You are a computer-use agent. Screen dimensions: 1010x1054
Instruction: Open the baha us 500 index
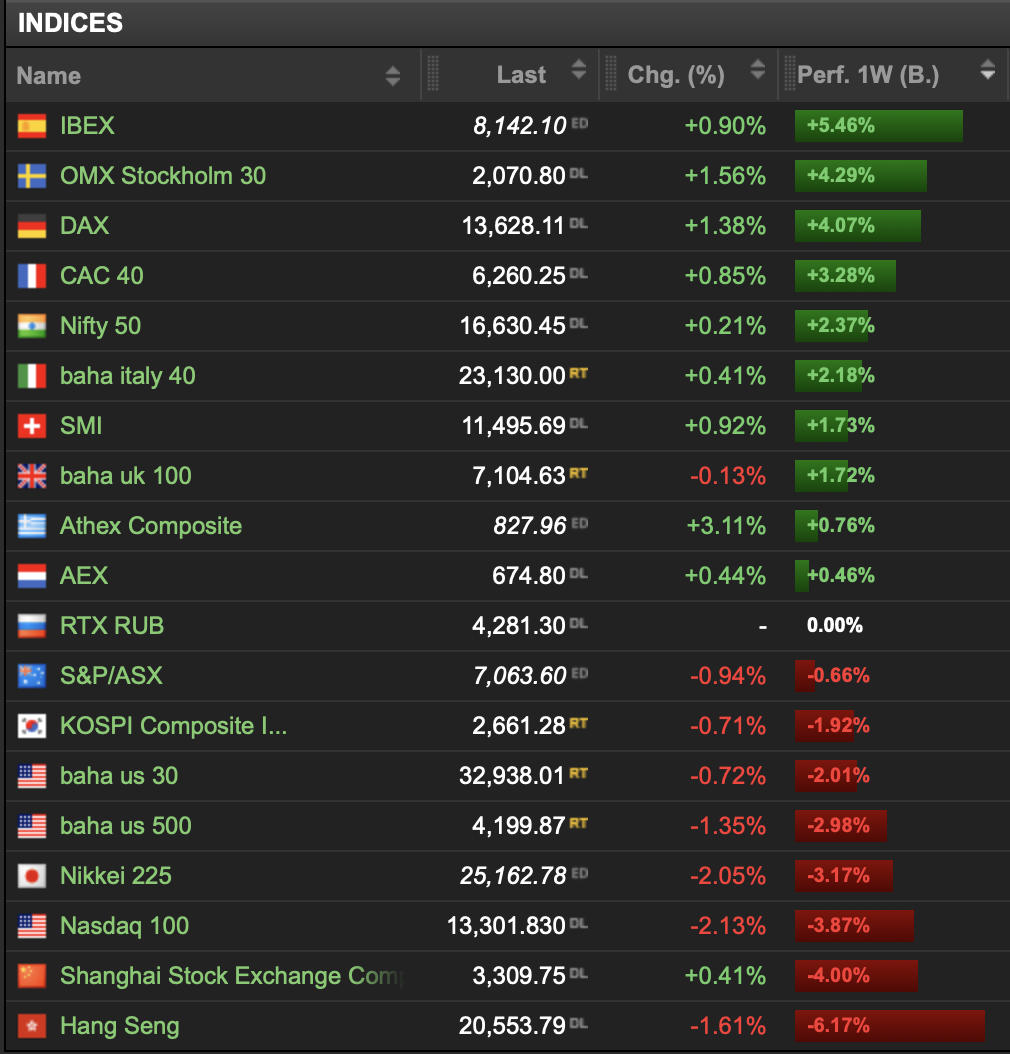point(126,826)
